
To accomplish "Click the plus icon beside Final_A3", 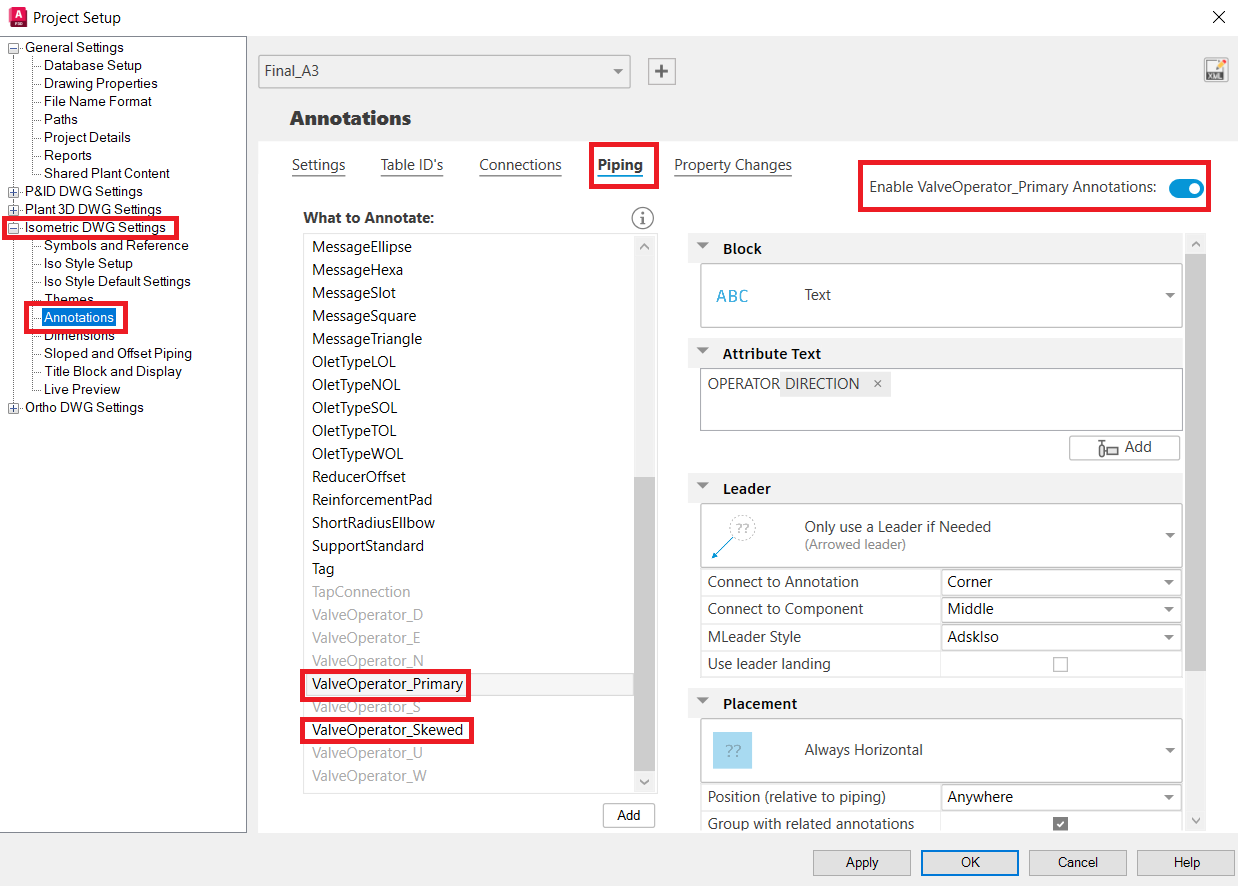I will [x=662, y=71].
